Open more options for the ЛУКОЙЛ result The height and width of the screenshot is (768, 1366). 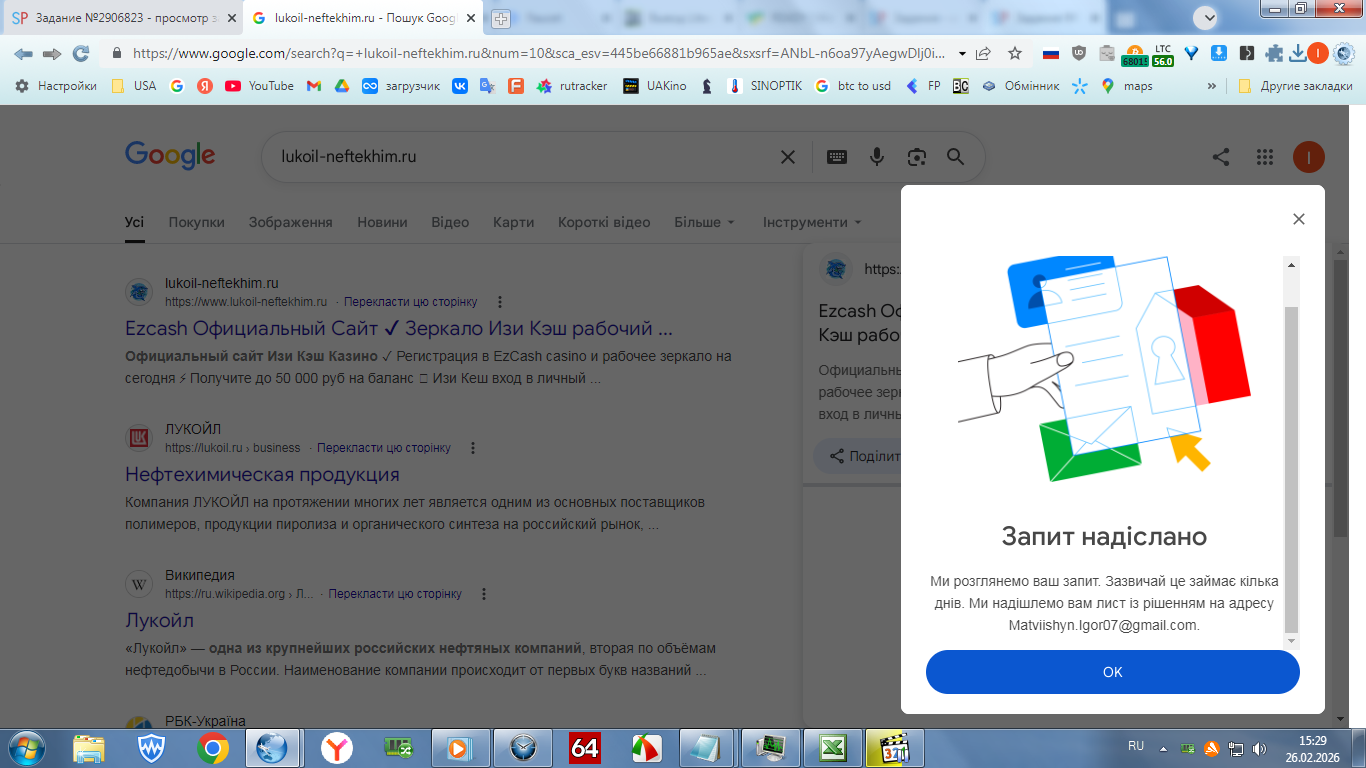pyautogui.click(x=474, y=448)
